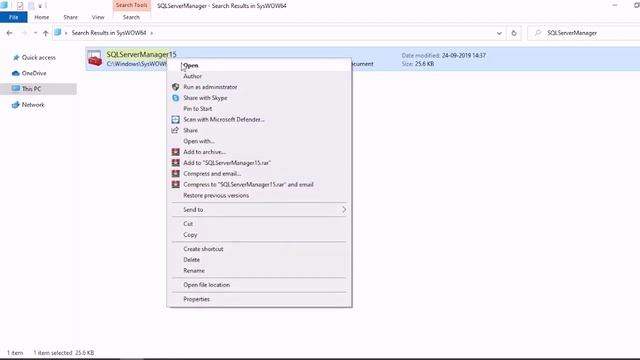Click the SQLServerManager search box
This screenshot has height=360, width=640.
584,33
